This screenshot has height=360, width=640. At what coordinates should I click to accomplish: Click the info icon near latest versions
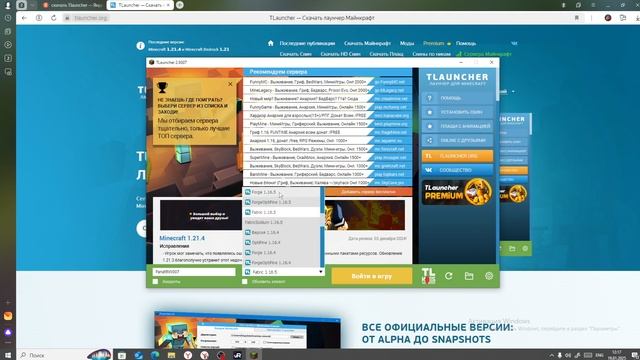tap(140, 46)
